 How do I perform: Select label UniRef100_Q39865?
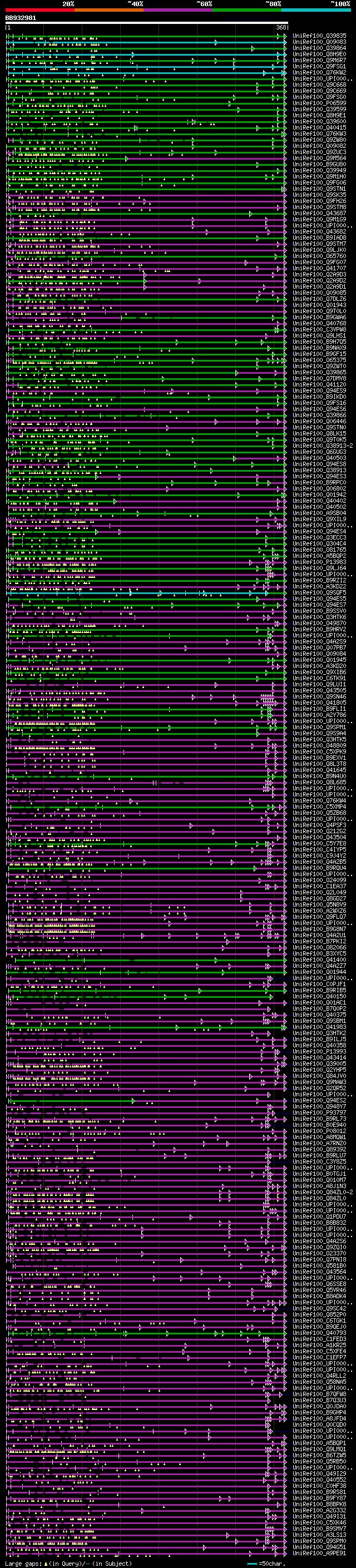(x=319, y=373)
